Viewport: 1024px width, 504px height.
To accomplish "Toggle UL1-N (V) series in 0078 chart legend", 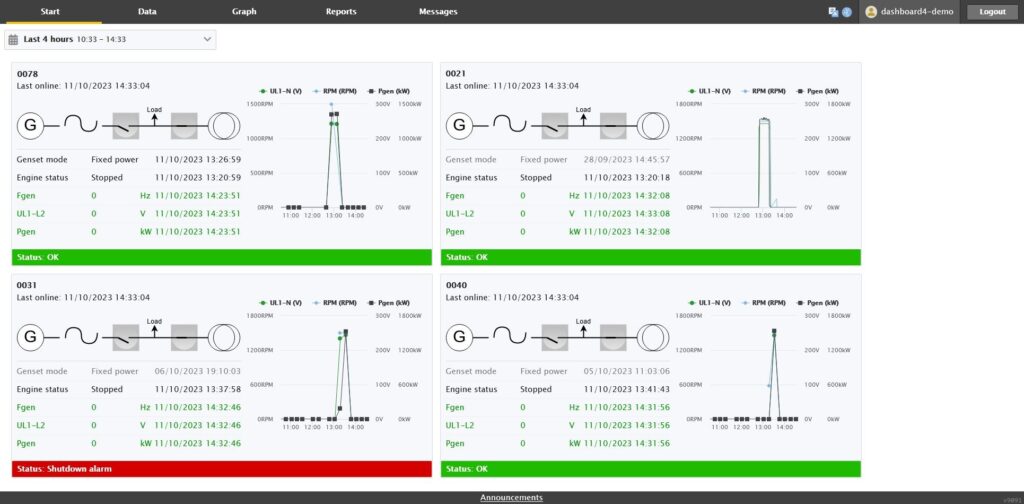I will 280,91.
